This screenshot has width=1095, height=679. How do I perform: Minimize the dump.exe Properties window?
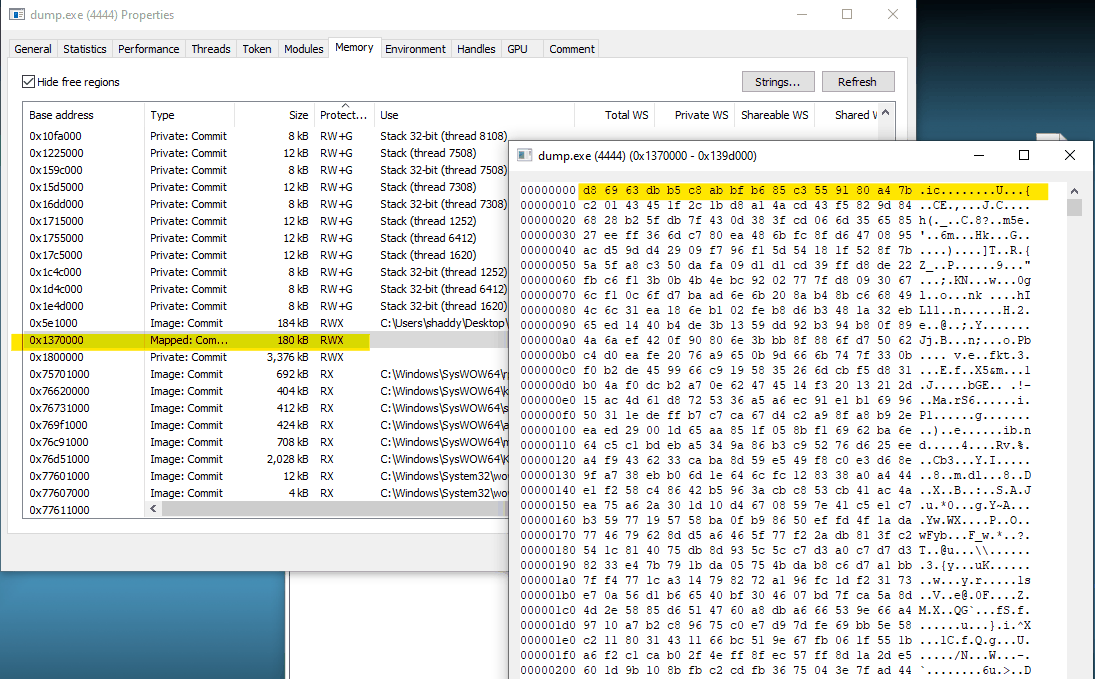[x=802, y=14]
